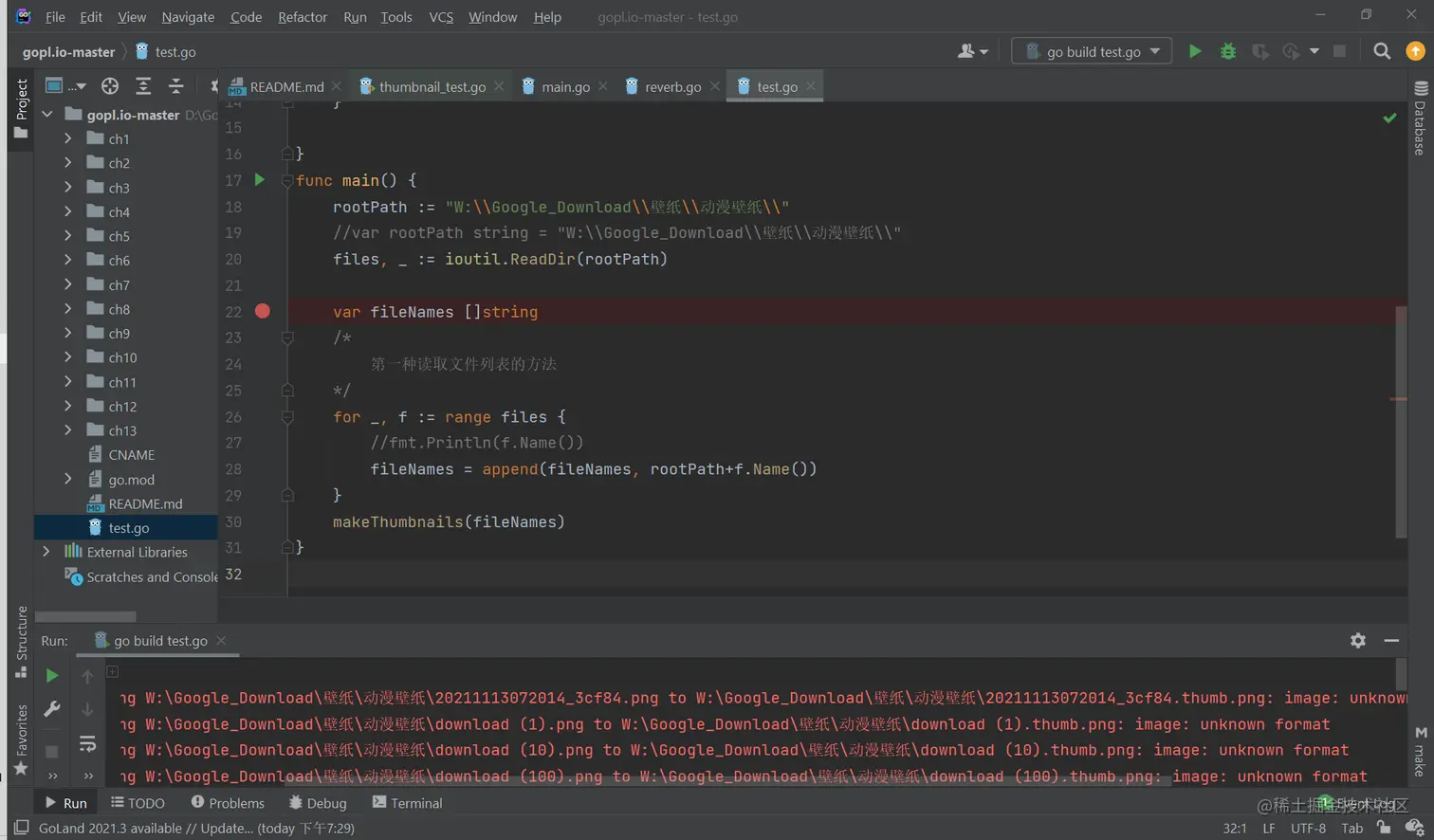Switch to the reverb.go tab
The height and width of the screenshot is (840, 1434).
[672, 86]
